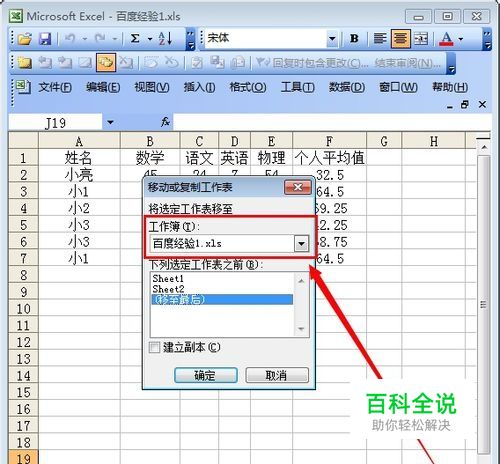The height and width of the screenshot is (464, 500).
Task: Click the Font Color A icon
Action: click(446, 39)
